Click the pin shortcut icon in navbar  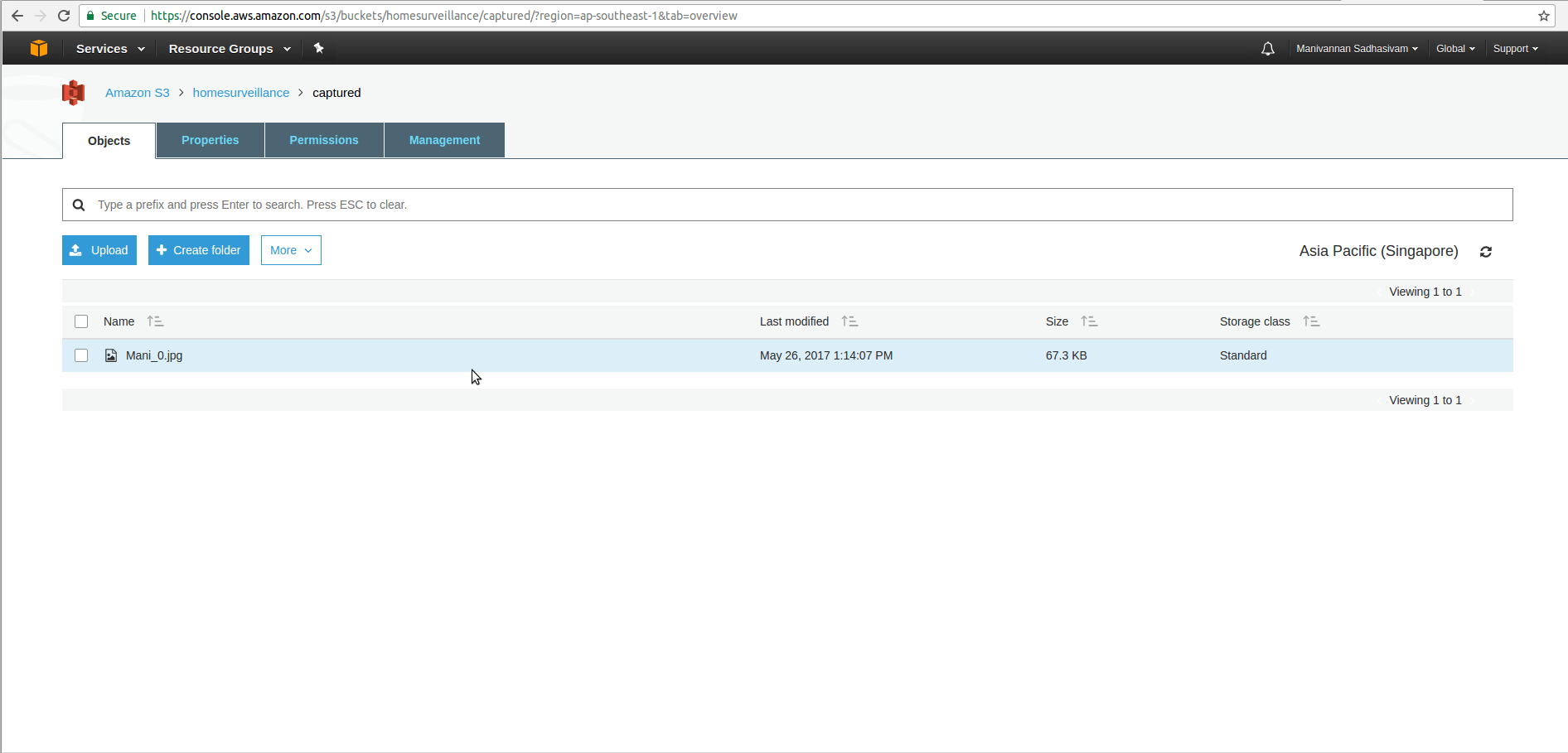point(318,48)
